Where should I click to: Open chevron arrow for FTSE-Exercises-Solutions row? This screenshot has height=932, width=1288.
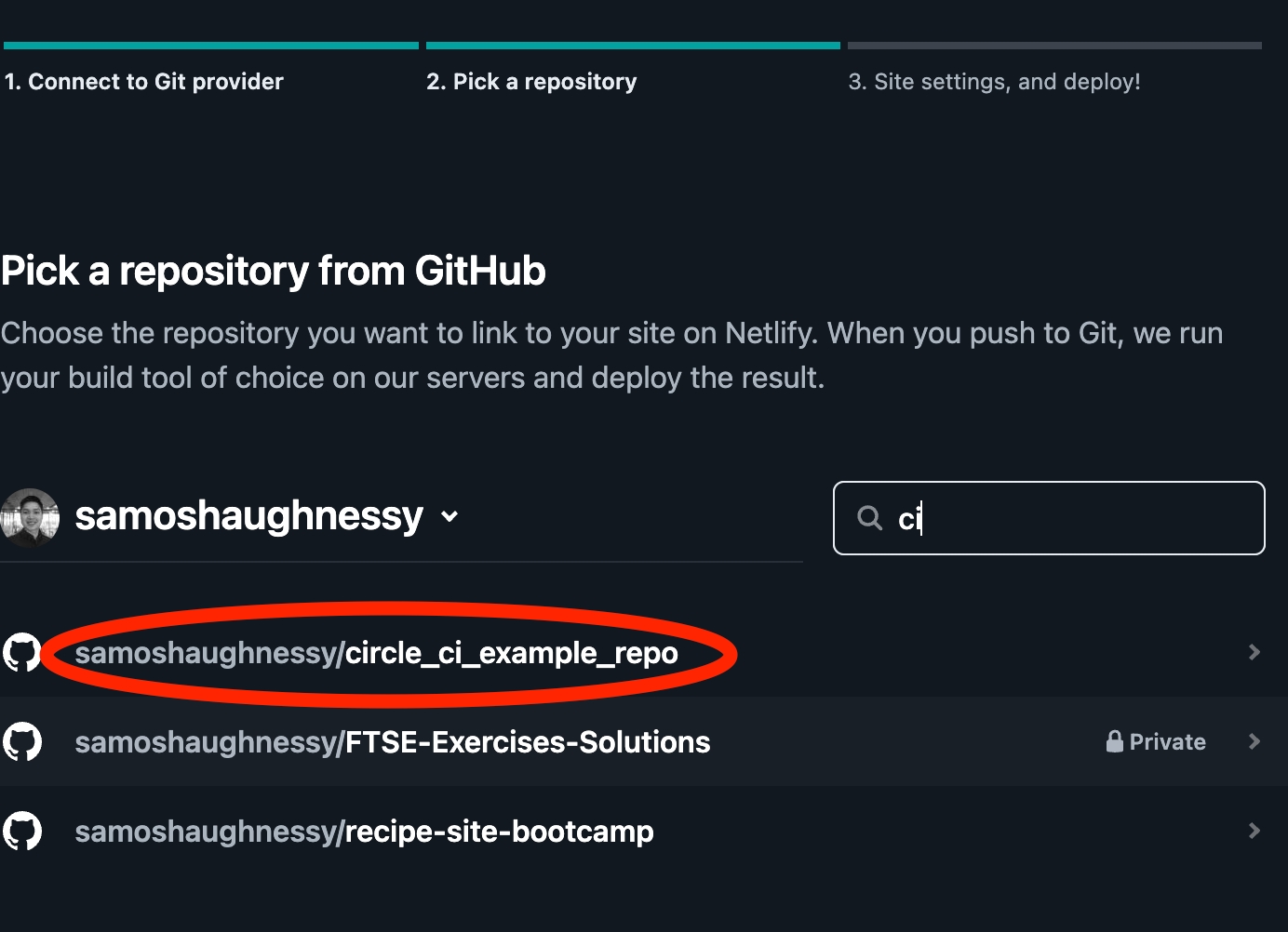pos(1254,741)
